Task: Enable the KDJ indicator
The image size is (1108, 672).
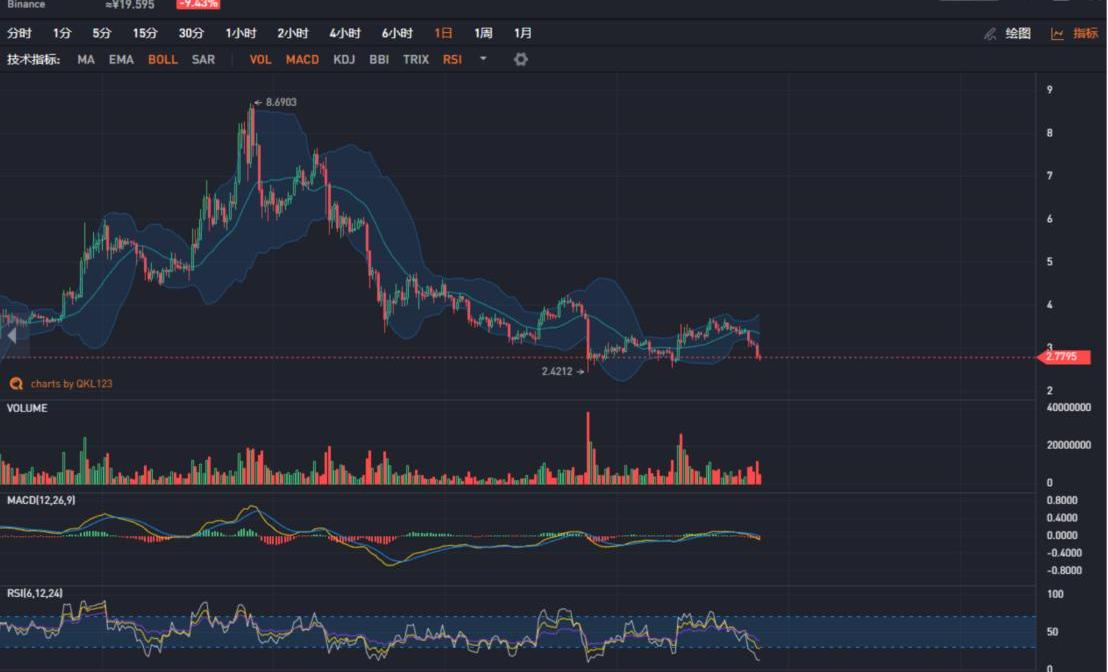Action: click(x=344, y=60)
